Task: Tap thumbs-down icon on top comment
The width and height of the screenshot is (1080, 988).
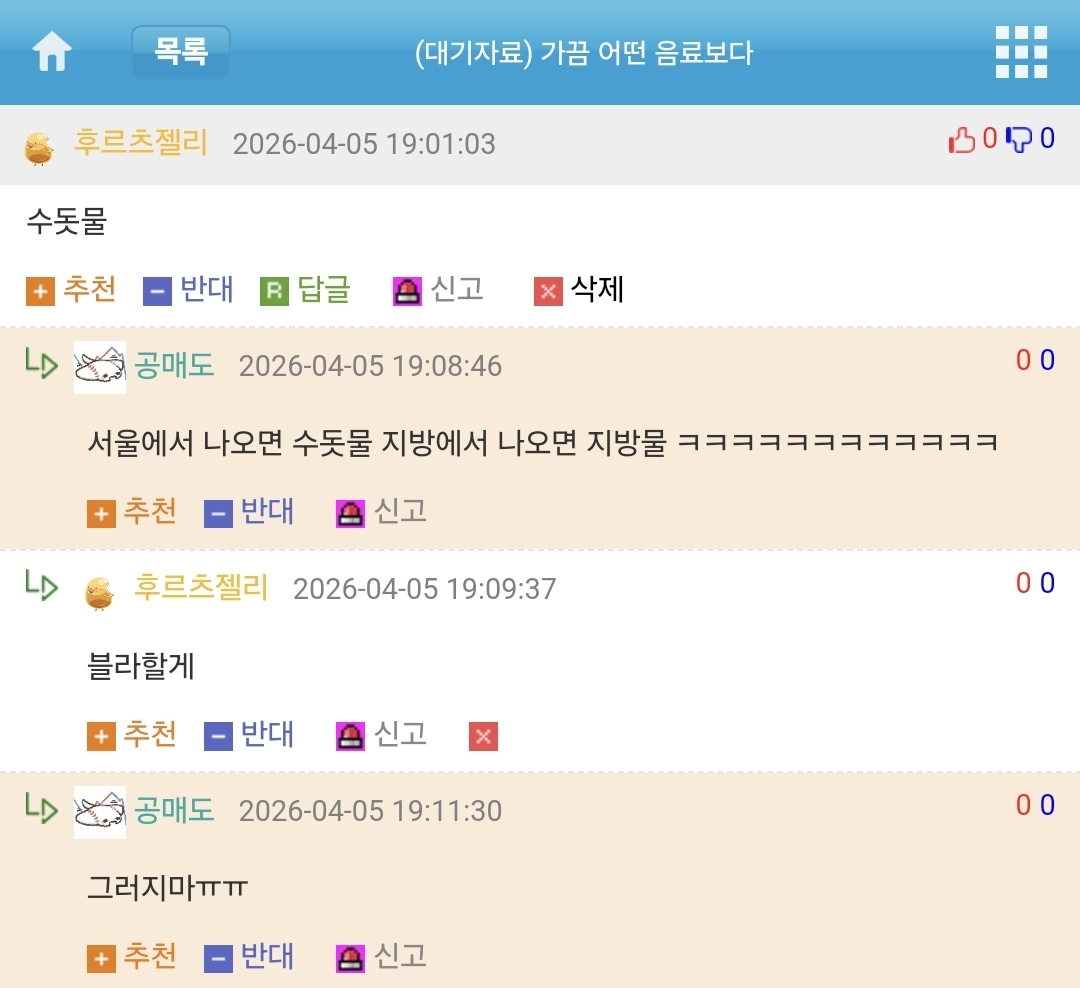Action: click(x=1019, y=139)
